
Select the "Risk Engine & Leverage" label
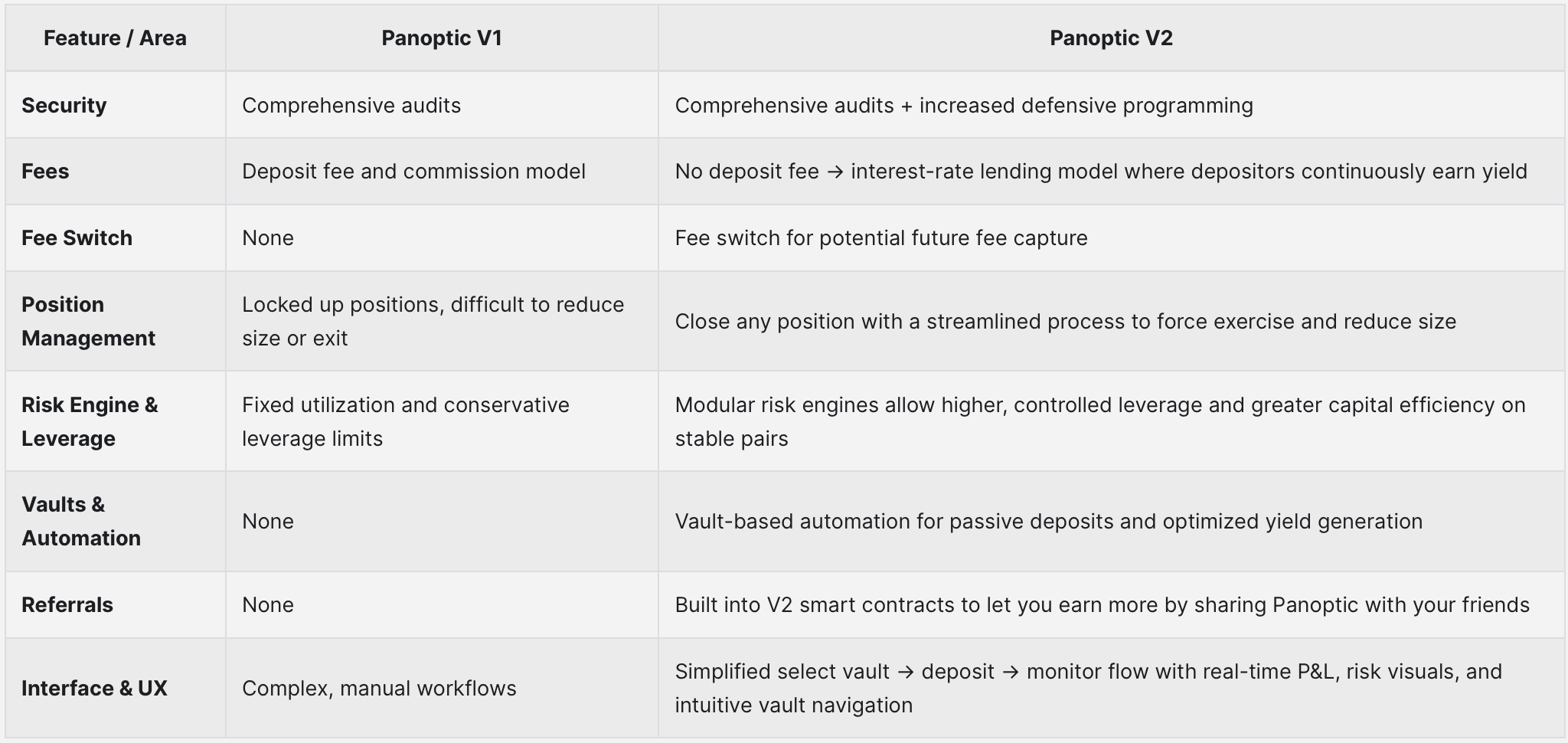(x=90, y=421)
